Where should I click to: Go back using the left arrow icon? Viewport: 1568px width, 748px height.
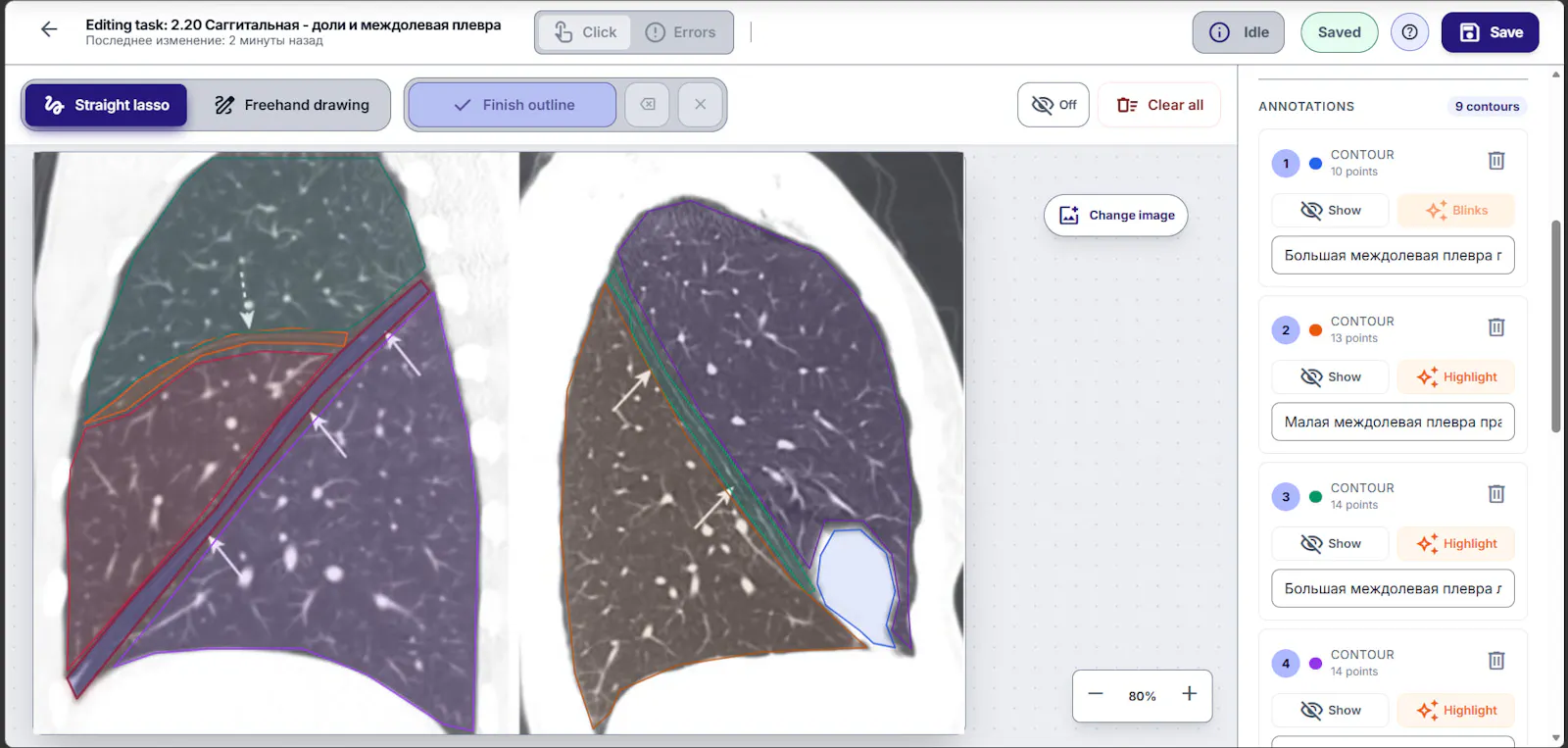(x=49, y=29)
